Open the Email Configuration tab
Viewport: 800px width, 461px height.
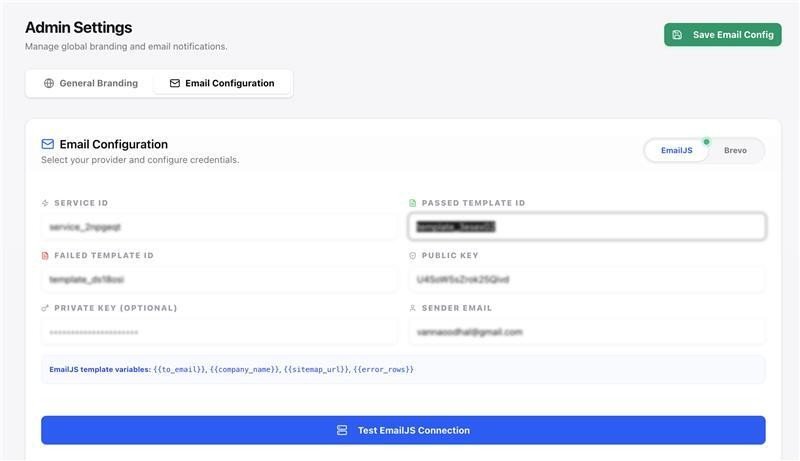(222, 83)
